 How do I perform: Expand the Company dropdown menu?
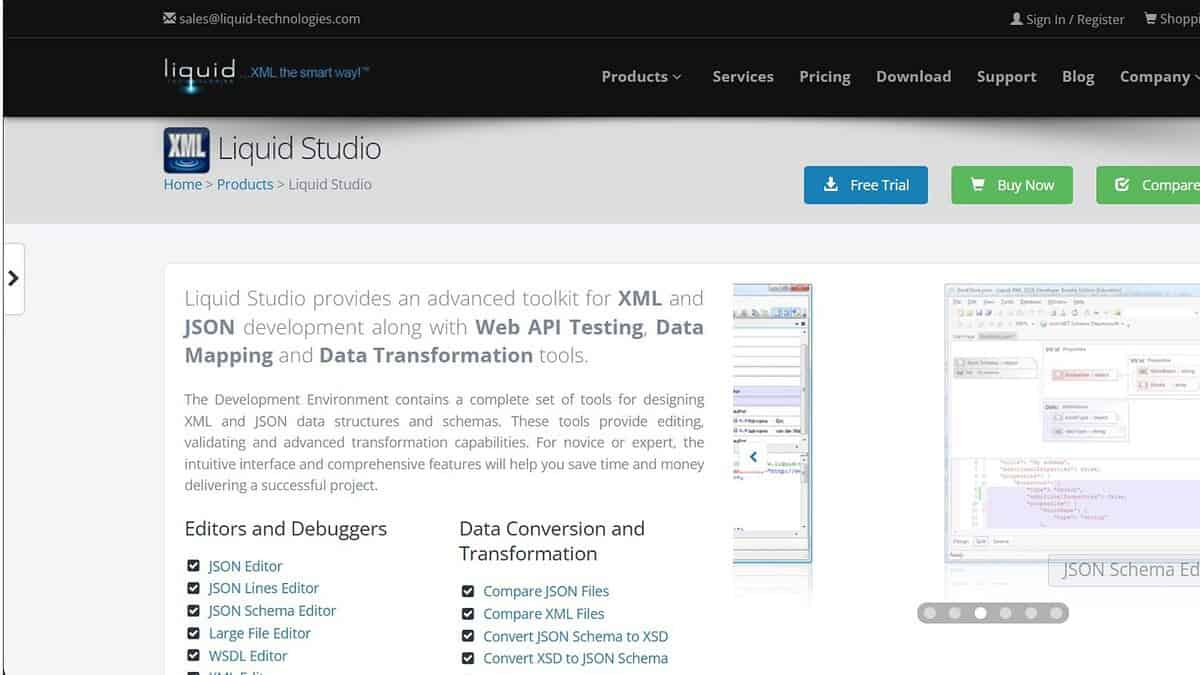1159,77
